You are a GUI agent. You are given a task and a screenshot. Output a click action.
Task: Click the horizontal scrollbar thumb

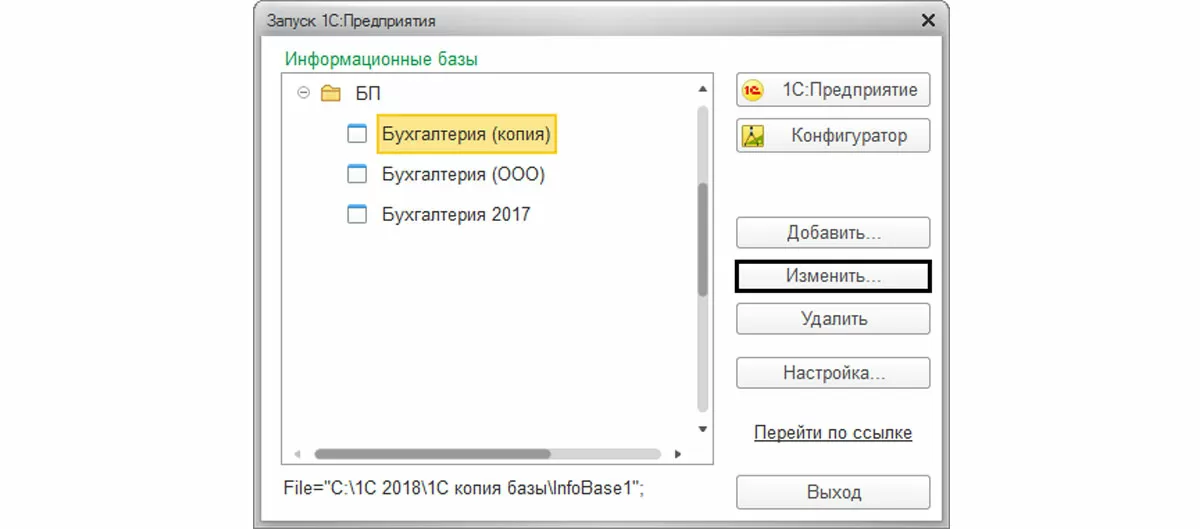coord(432,454)
